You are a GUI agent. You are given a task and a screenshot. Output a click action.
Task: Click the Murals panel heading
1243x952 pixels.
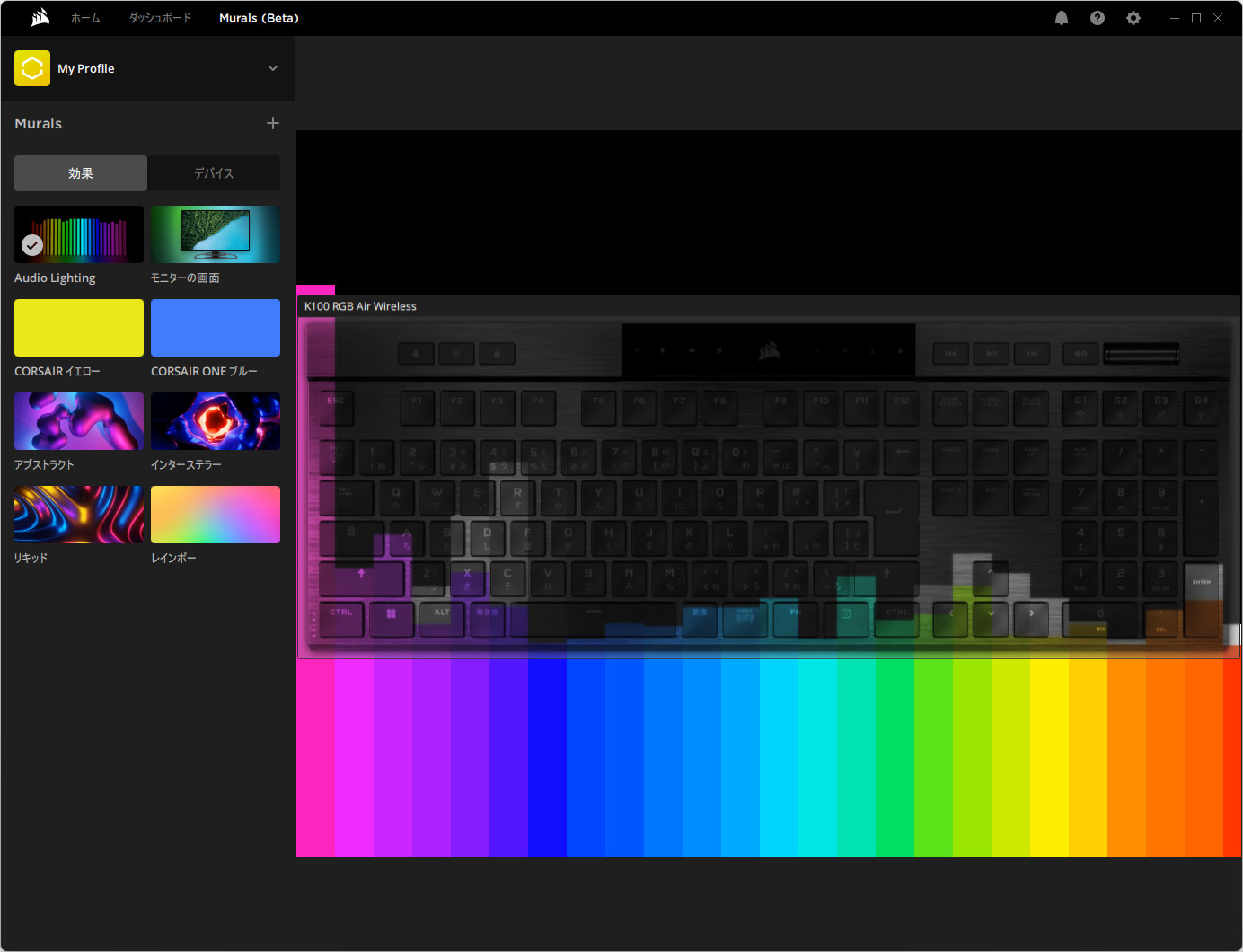tap(39, 124)
